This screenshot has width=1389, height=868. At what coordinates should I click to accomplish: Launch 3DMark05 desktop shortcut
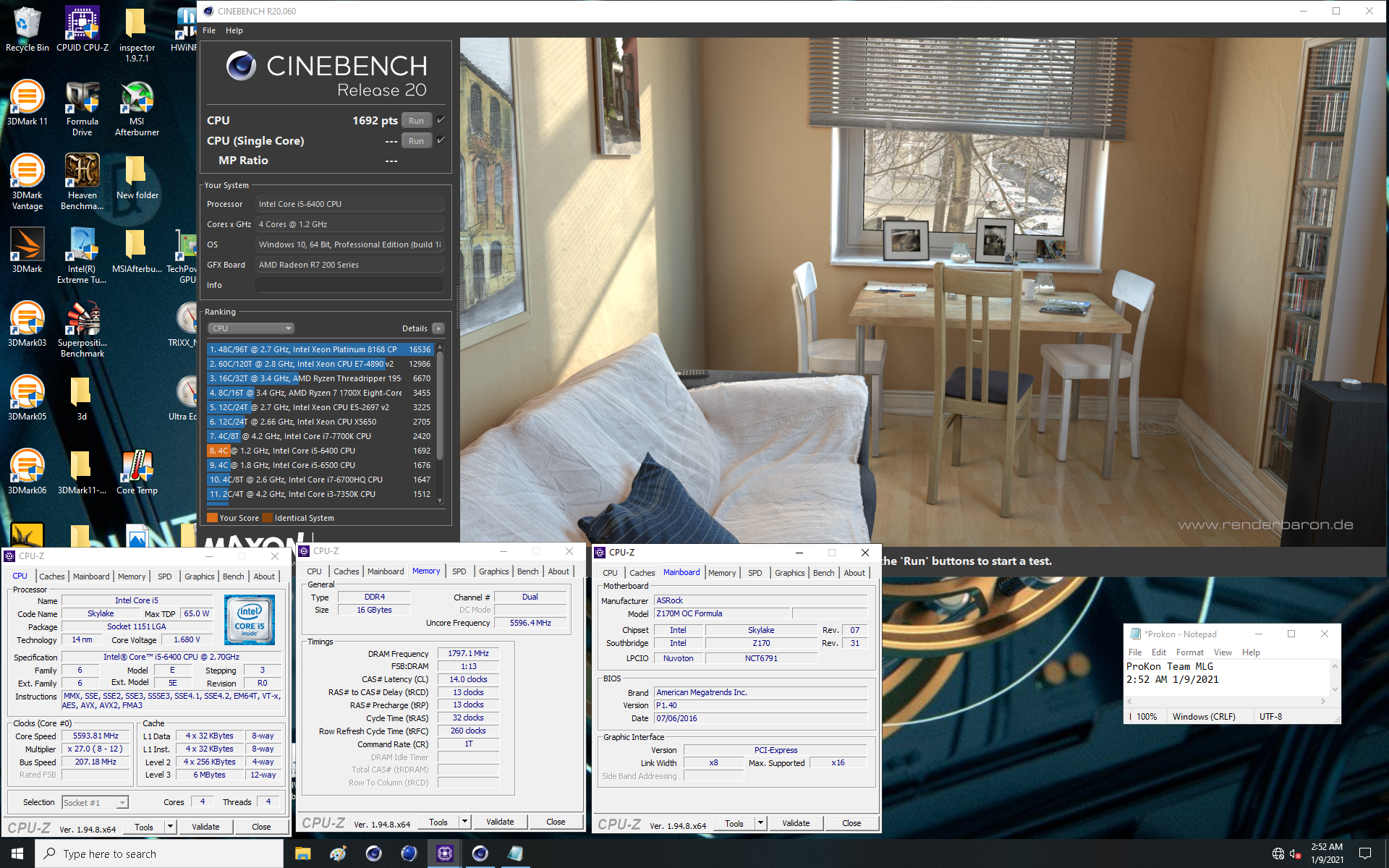(x=27, y=398)
